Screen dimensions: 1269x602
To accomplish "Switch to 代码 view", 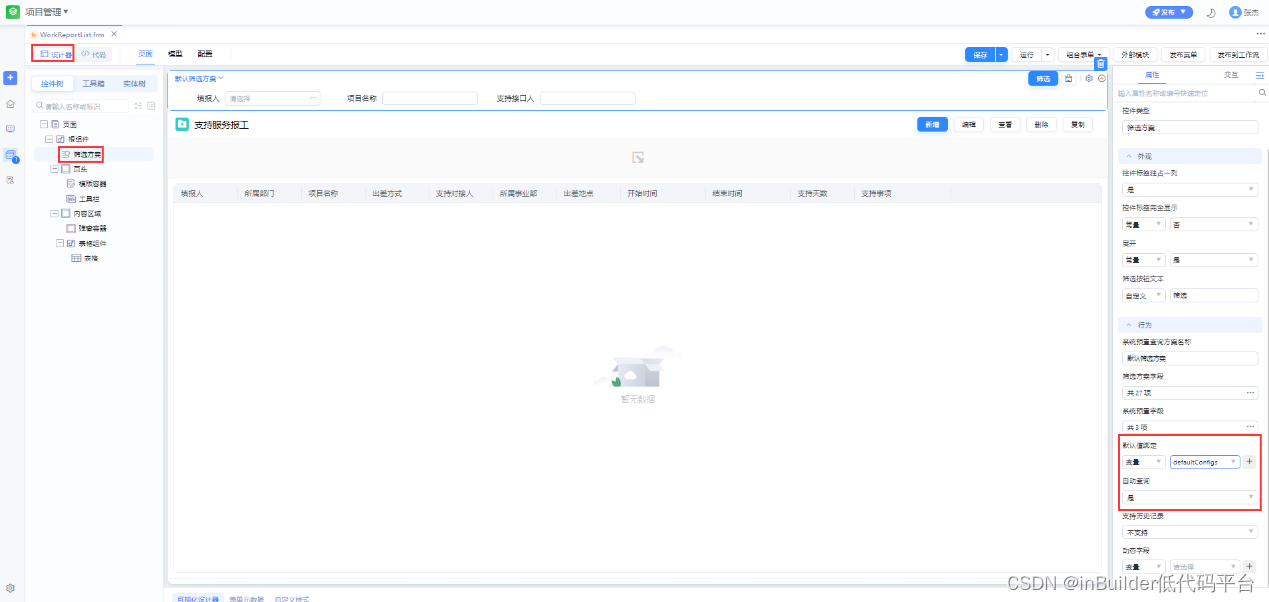I will (x=93, y=54).
